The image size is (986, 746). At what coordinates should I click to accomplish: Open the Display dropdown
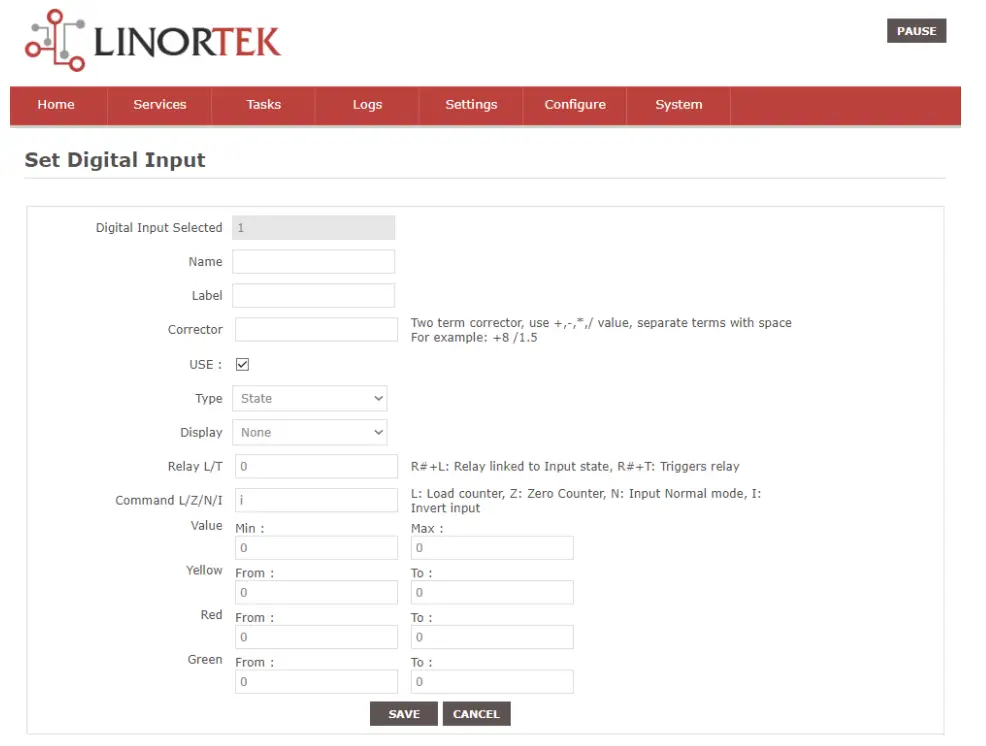pyautogui.click(x=309, y=432)
